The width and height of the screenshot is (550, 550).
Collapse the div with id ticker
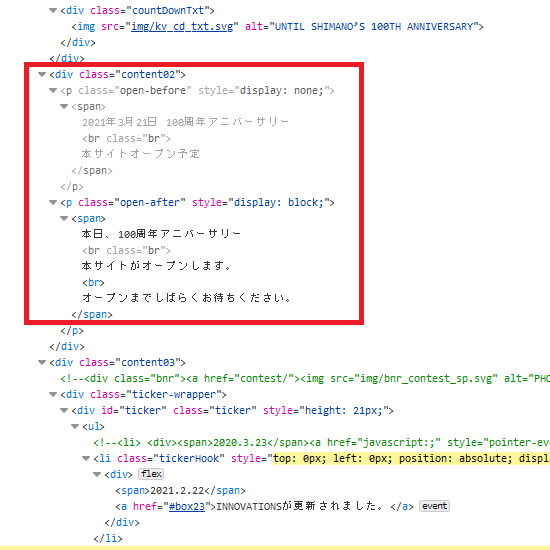pos(64,410)
